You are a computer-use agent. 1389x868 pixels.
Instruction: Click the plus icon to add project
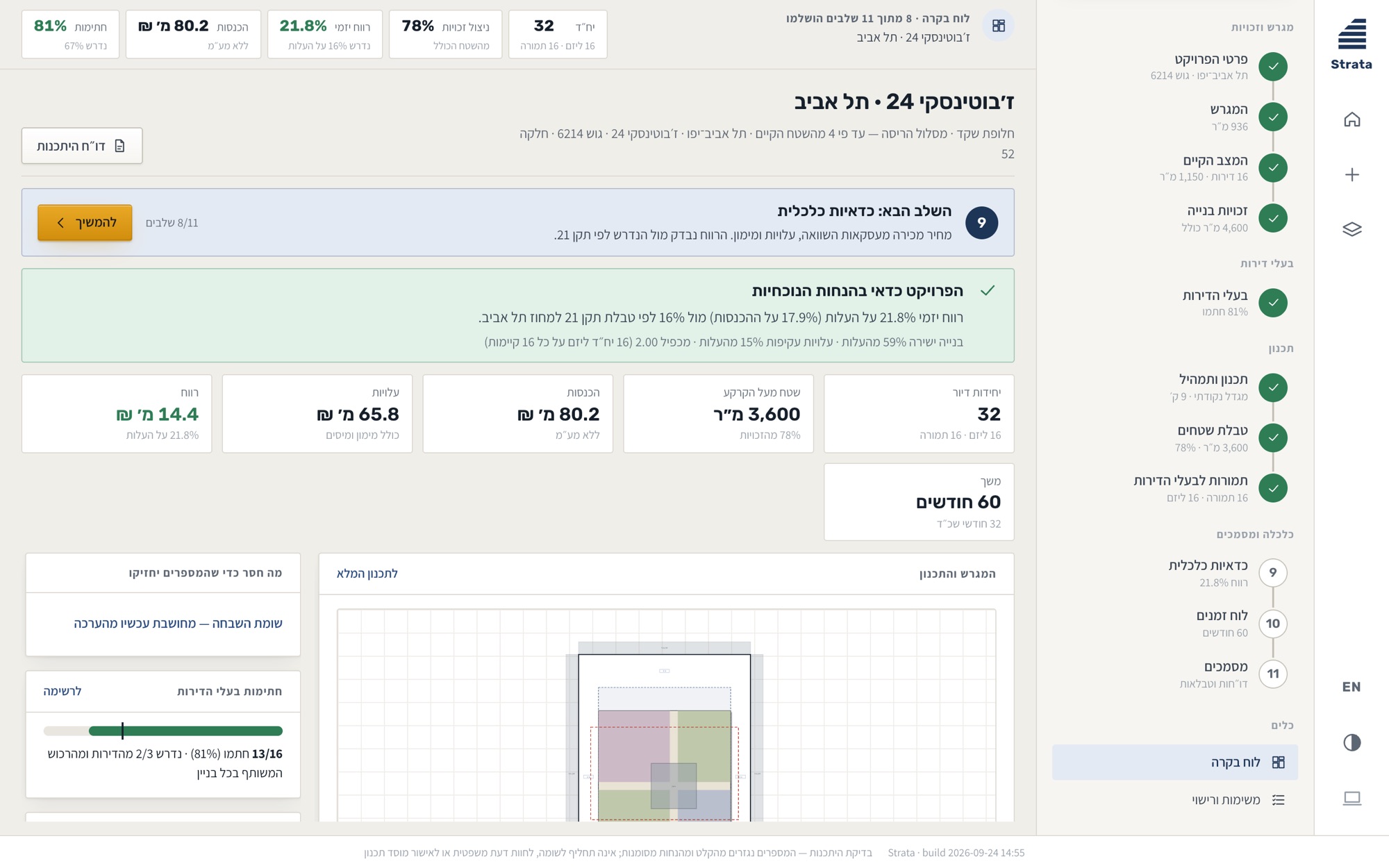(x=1351, y=174)
